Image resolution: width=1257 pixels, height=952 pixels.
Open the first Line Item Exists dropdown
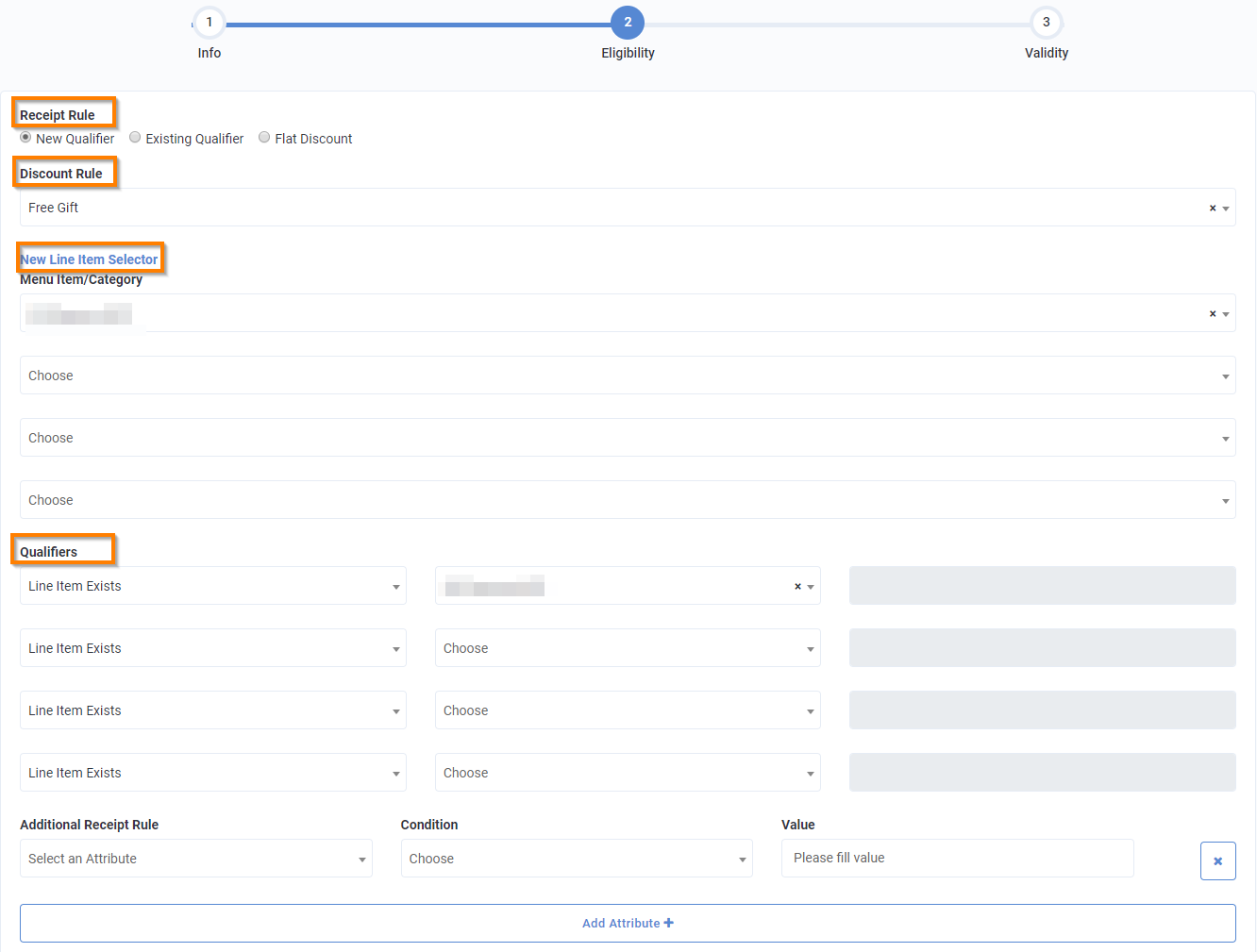(212, 586)
